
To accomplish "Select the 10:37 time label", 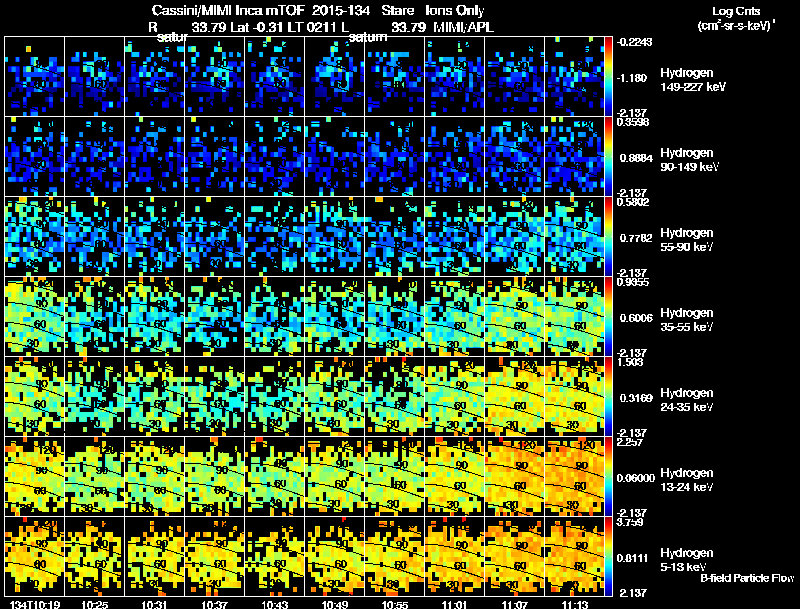I will click(x=214, y=604).
